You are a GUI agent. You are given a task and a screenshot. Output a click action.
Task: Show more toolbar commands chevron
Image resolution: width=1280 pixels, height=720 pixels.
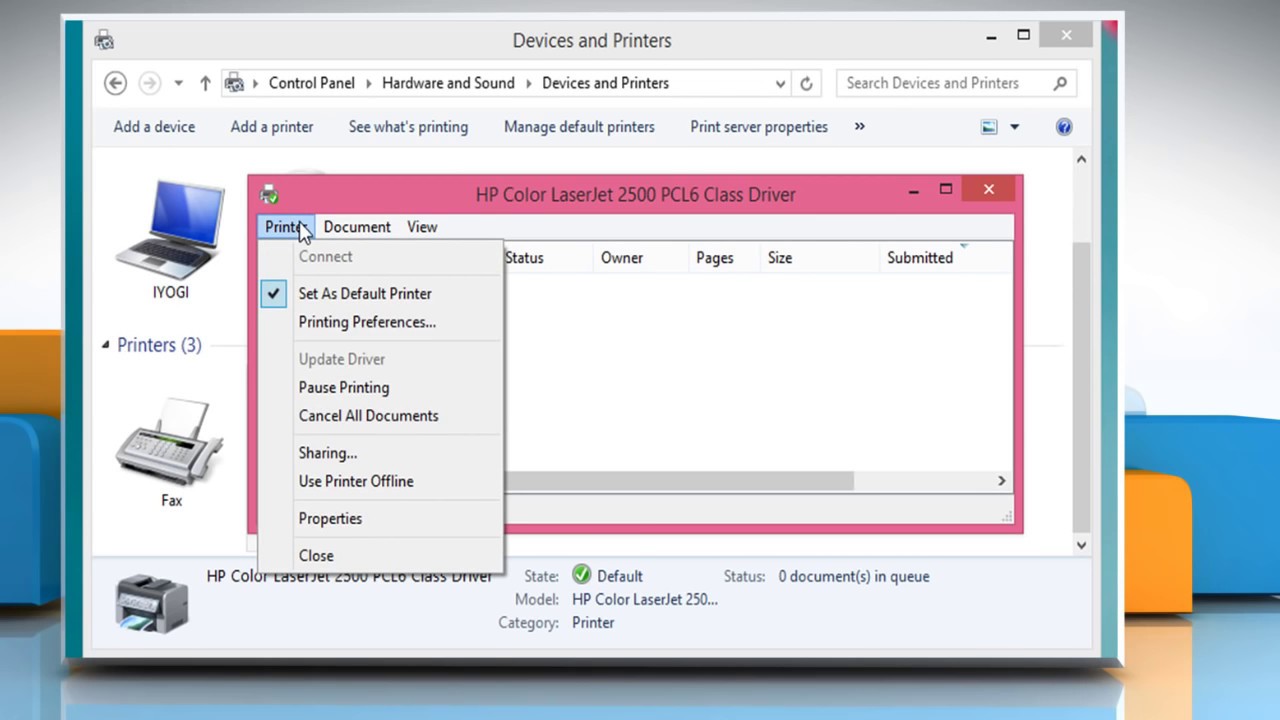coord(860,126)
